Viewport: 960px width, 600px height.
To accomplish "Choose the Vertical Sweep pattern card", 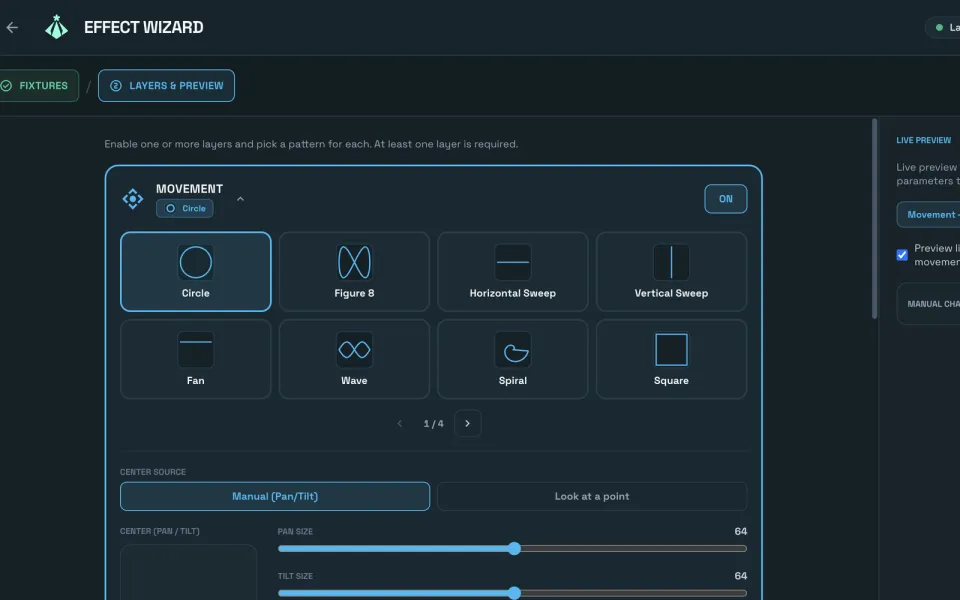I will point(671,272).
